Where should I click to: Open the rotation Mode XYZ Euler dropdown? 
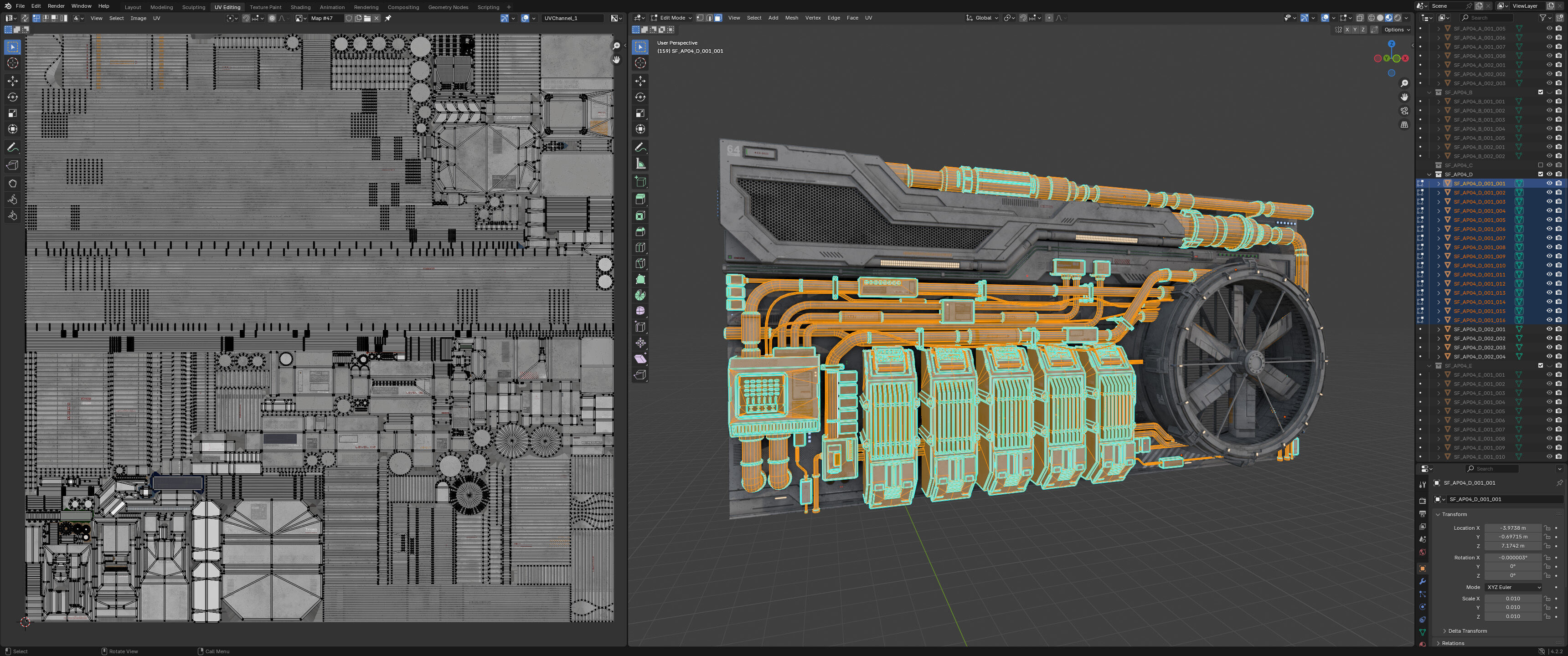tap(1513, 587)
